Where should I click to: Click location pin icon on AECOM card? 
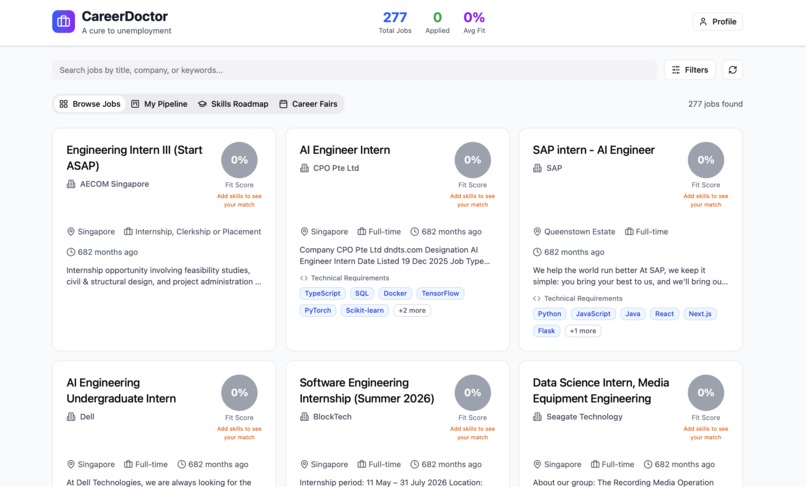pyautogui.click(x=71, y=232)
